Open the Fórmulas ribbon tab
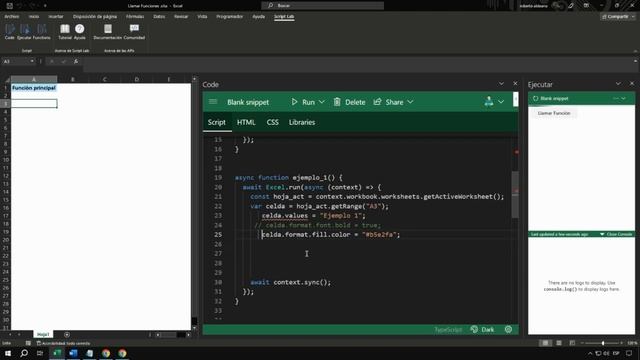Image resolution: width=640 pixels, height=360 pixels. [x=135, y=17]
